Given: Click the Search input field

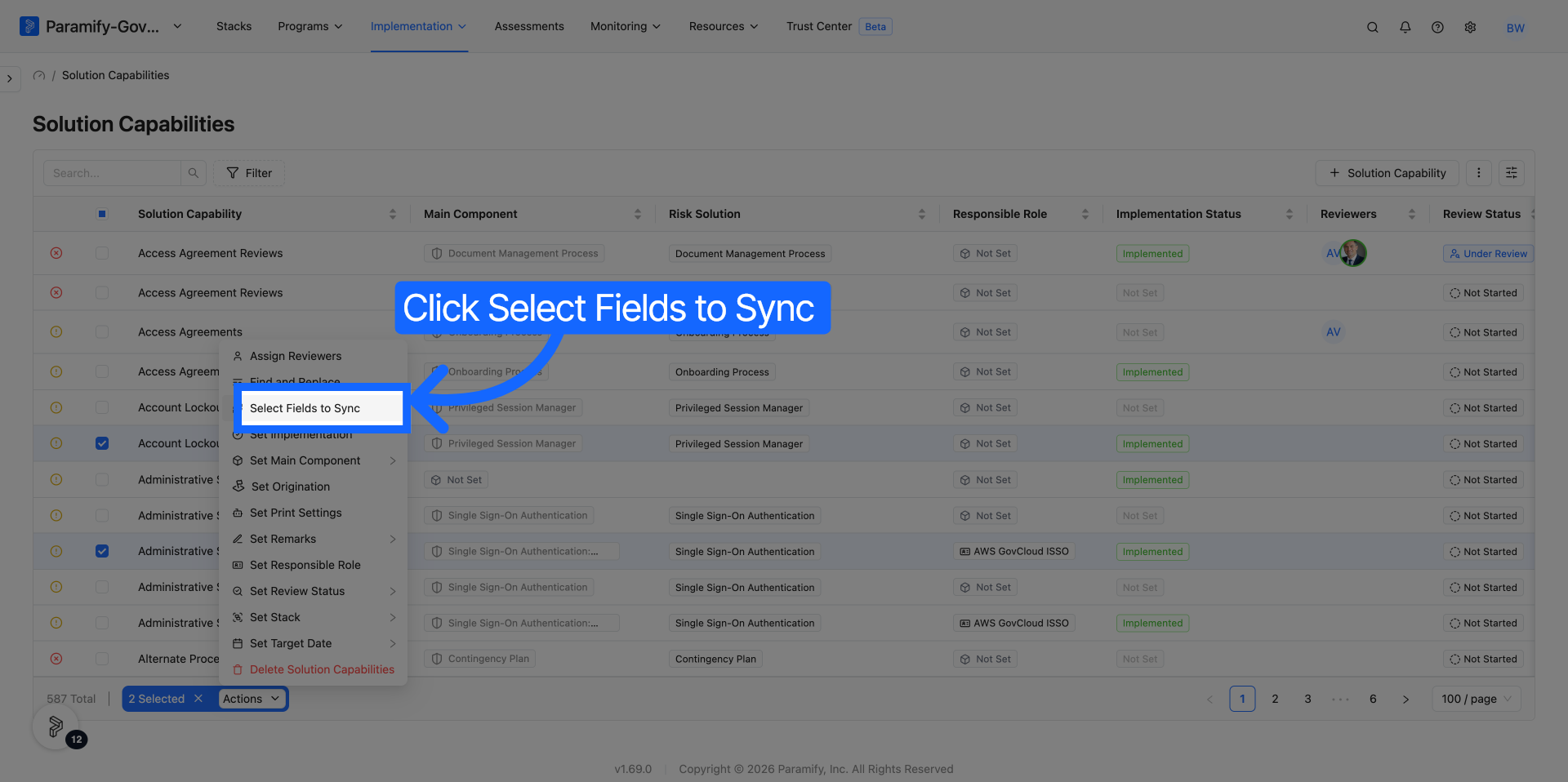Looking at the screenshot, I should (x=112, y=173).
